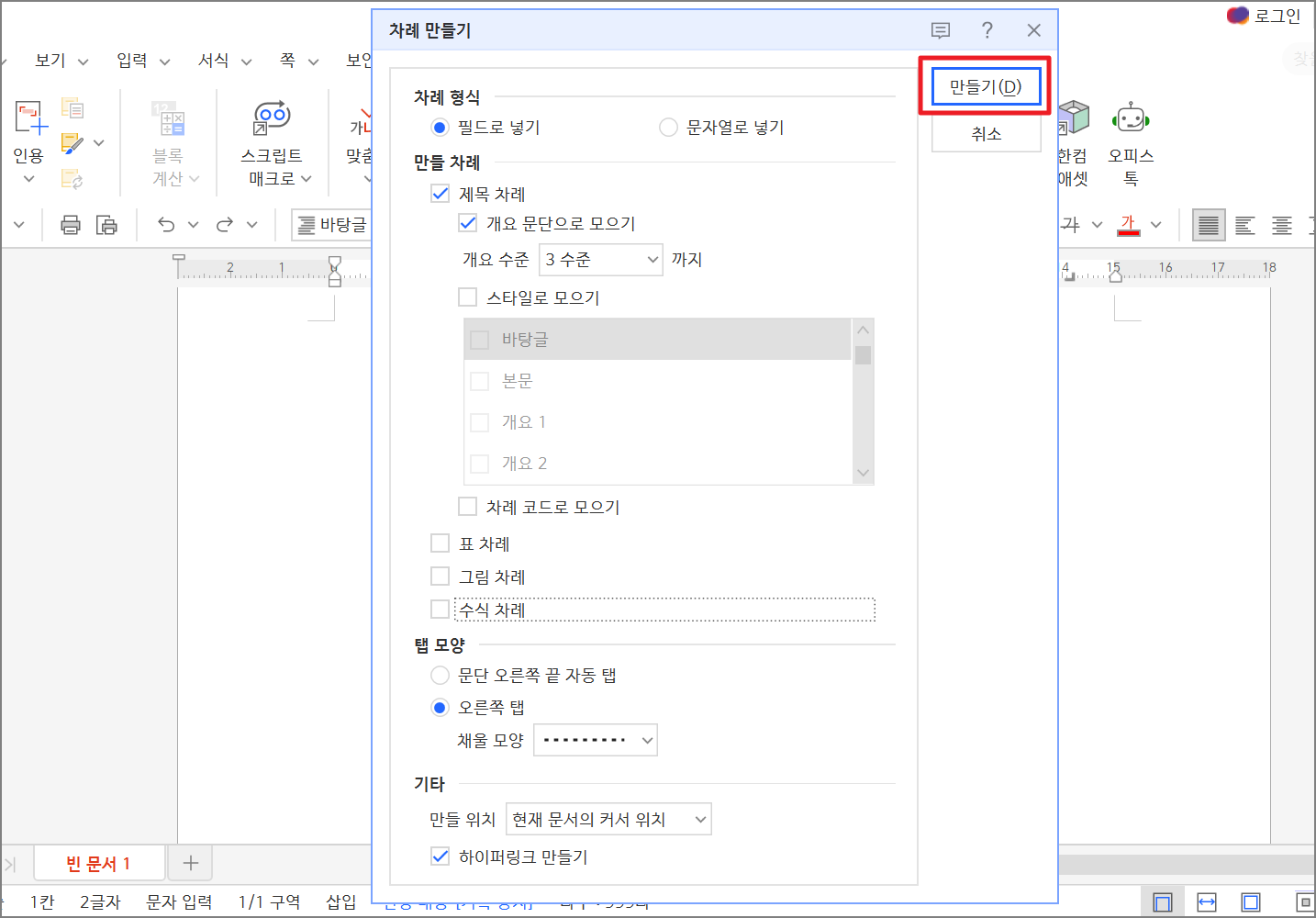Click the 블록 계산 icon
Viewport: 1316px width, 918px height.
(x=169, y=119)
